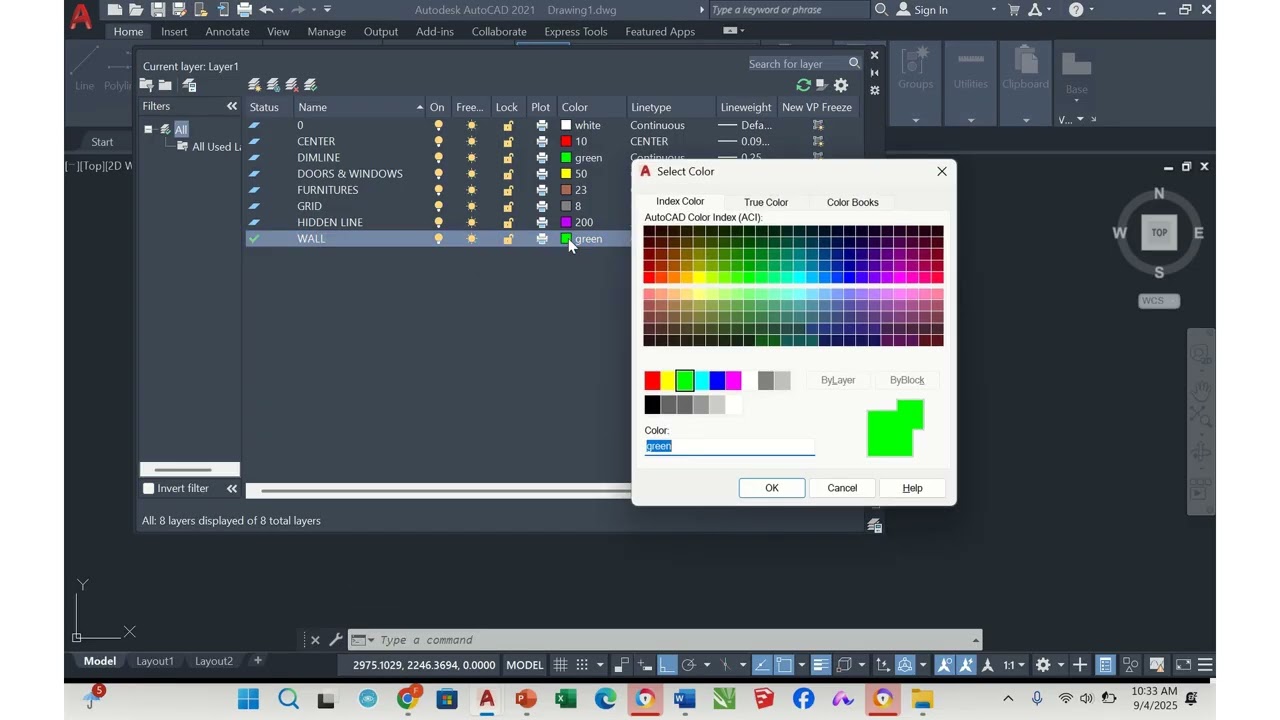Select the blue standard color swatch
The image size is (1280, 720).
coord(717,380)
